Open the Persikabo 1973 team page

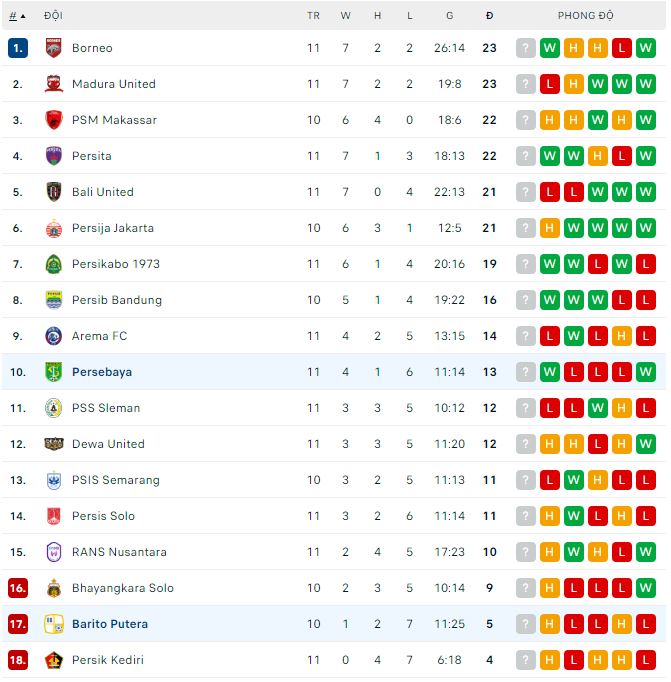tap(116, 264)
